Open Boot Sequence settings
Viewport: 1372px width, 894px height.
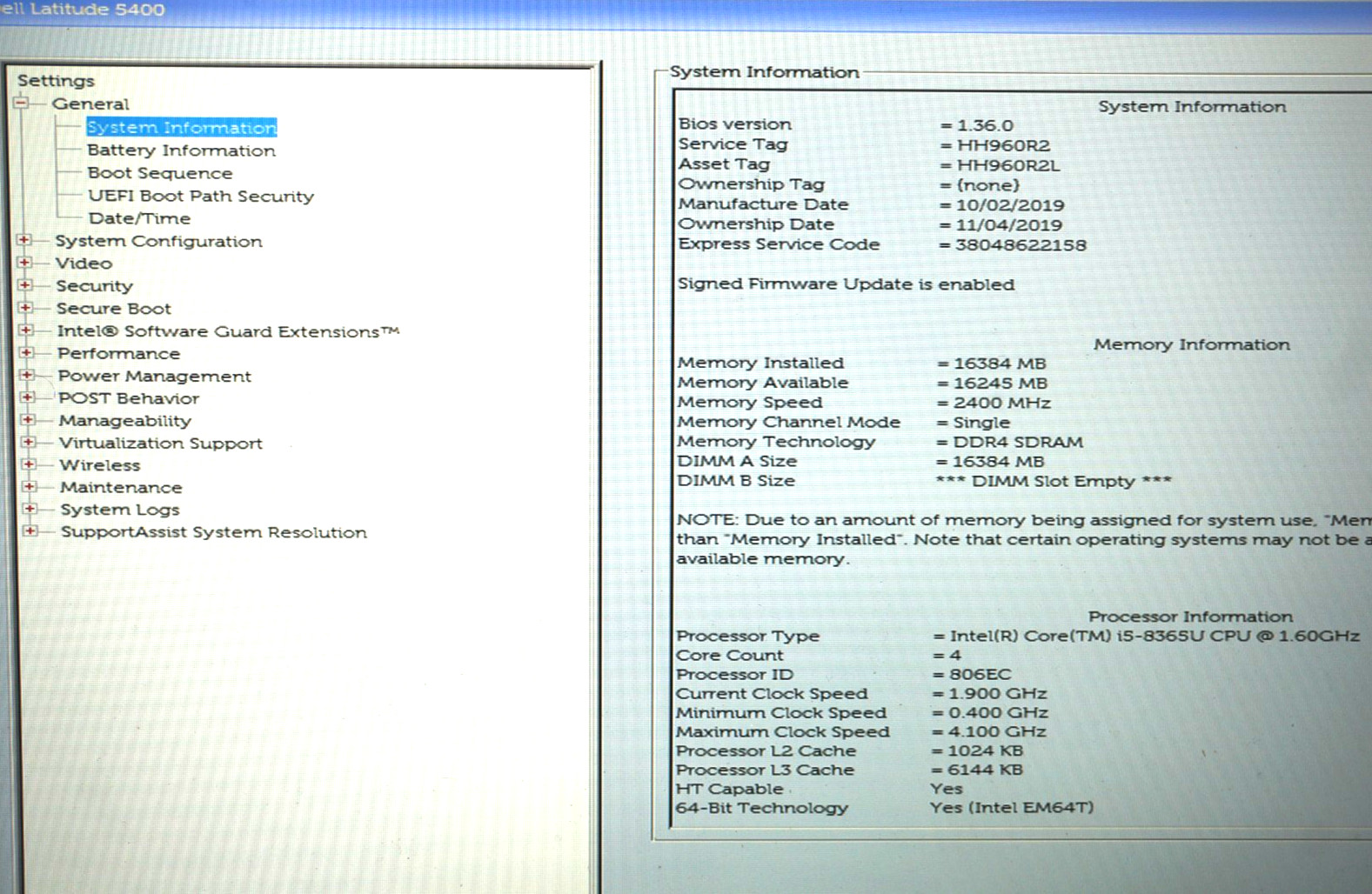[160, 173]
